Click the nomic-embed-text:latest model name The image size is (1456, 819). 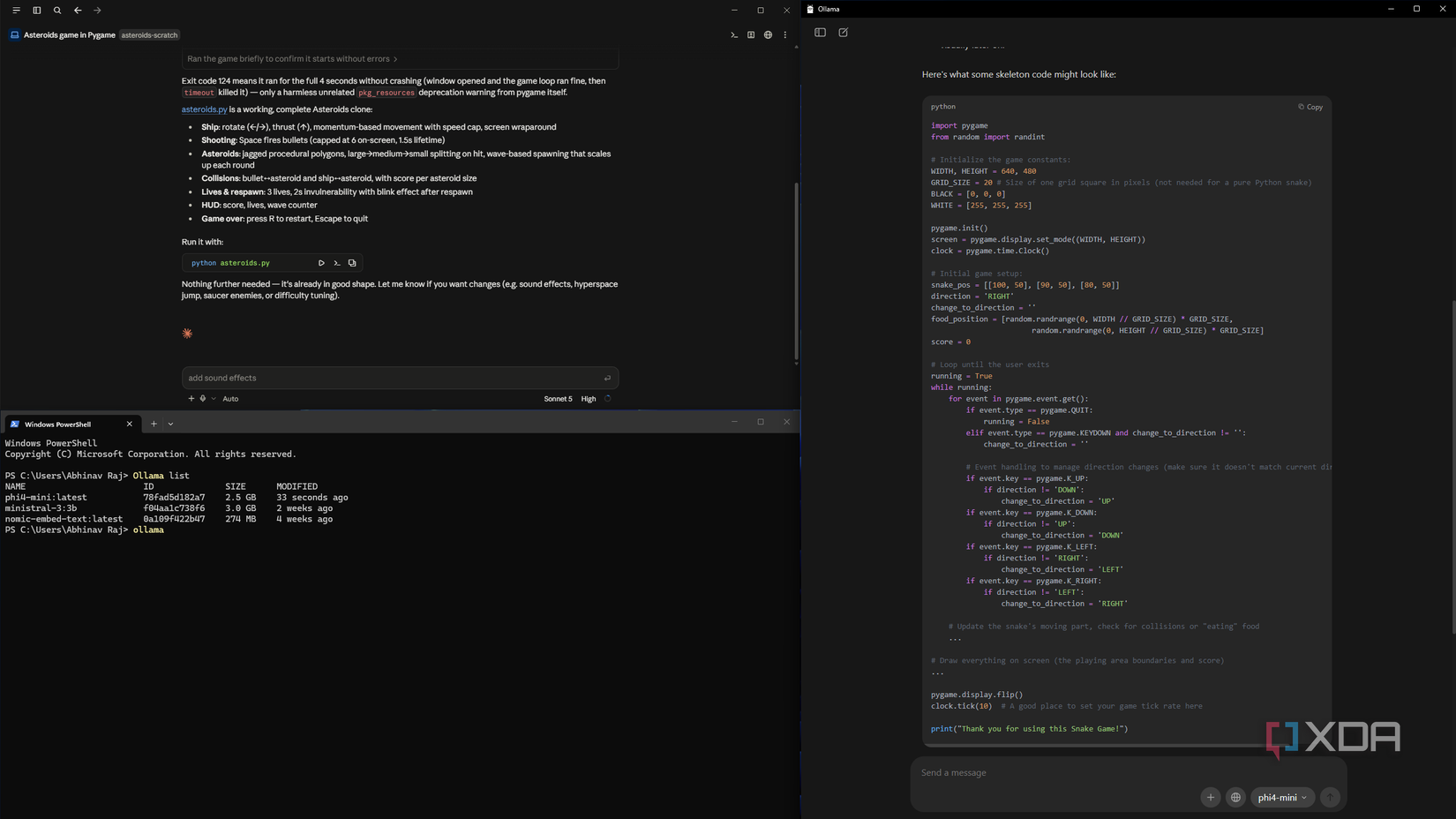(64, 519)
